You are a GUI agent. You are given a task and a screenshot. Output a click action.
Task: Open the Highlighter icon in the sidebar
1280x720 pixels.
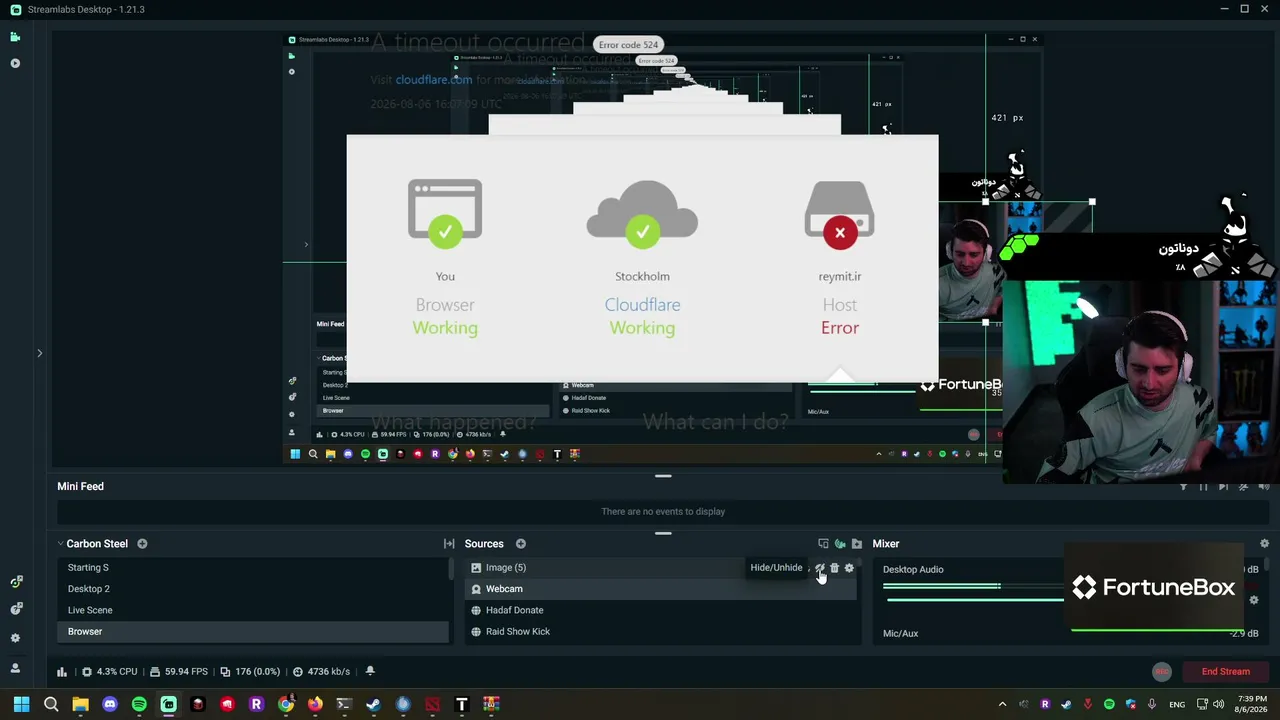[15, 63]
